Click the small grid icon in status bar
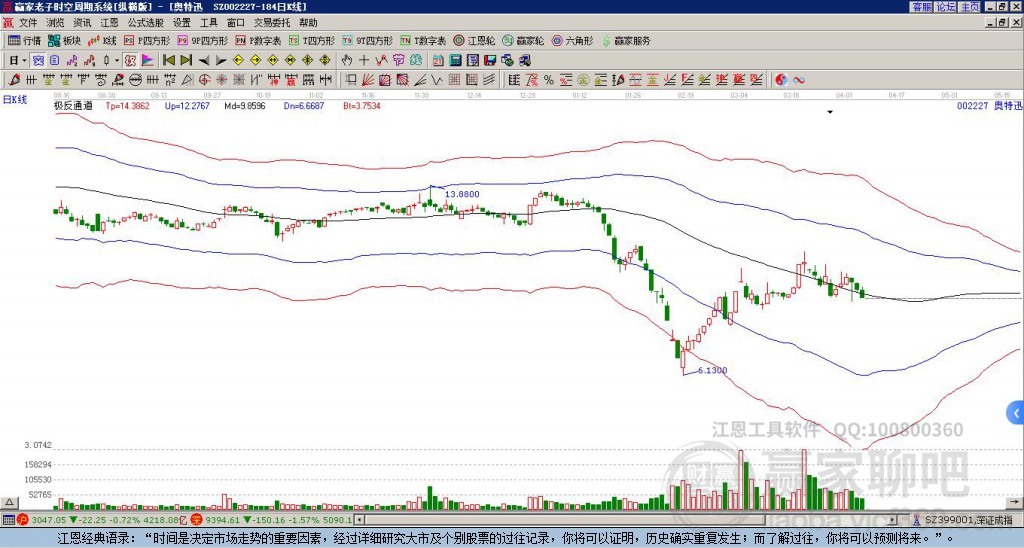 (x=8, y=520)
